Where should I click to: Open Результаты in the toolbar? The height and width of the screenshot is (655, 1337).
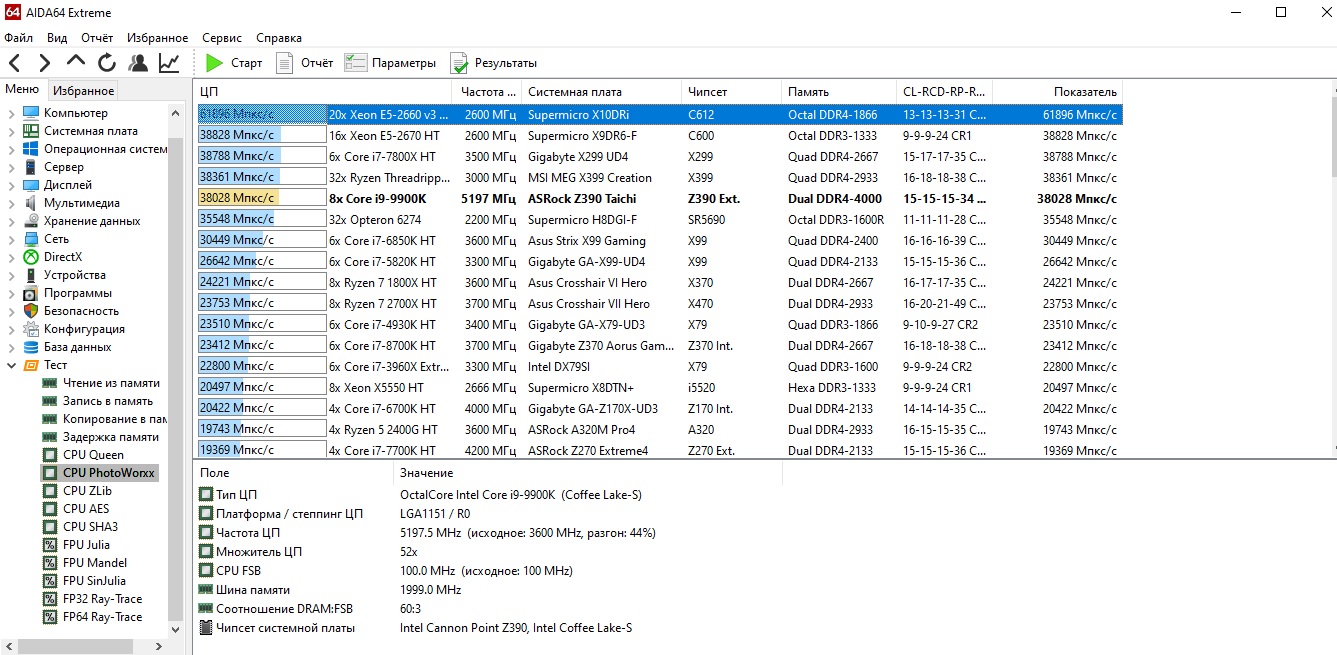click(493, 63)
